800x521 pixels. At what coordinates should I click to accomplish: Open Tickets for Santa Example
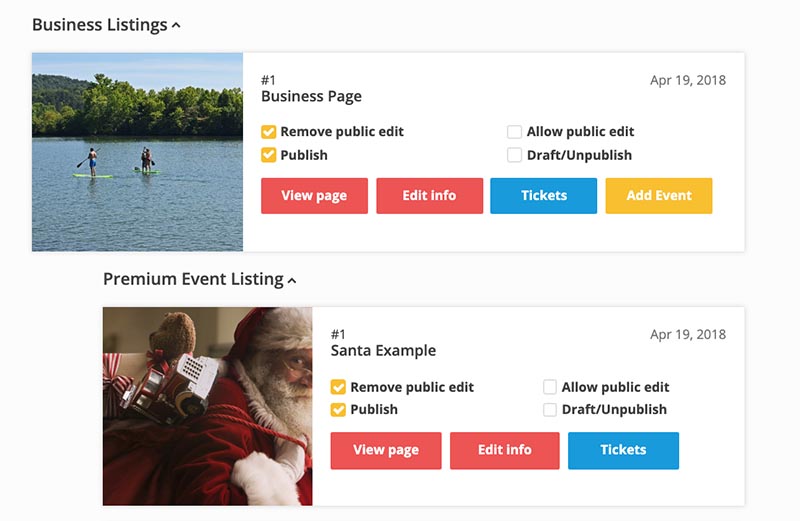[623, 451]
